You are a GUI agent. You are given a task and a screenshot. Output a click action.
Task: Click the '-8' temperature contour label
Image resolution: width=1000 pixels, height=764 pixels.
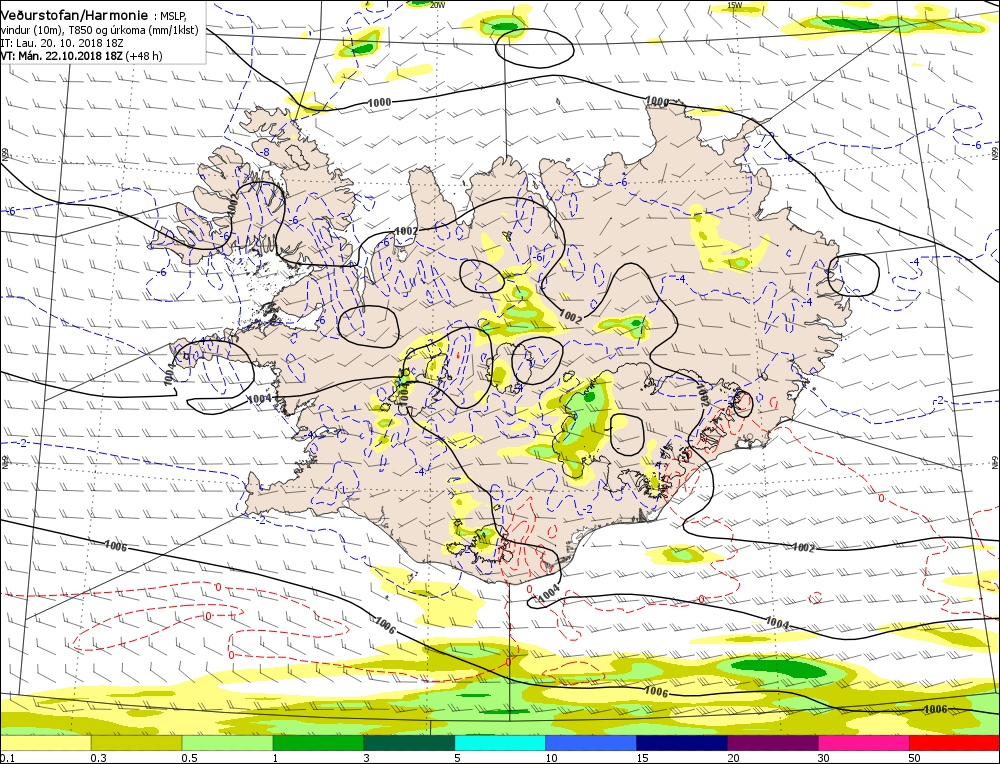coord(265,152)
